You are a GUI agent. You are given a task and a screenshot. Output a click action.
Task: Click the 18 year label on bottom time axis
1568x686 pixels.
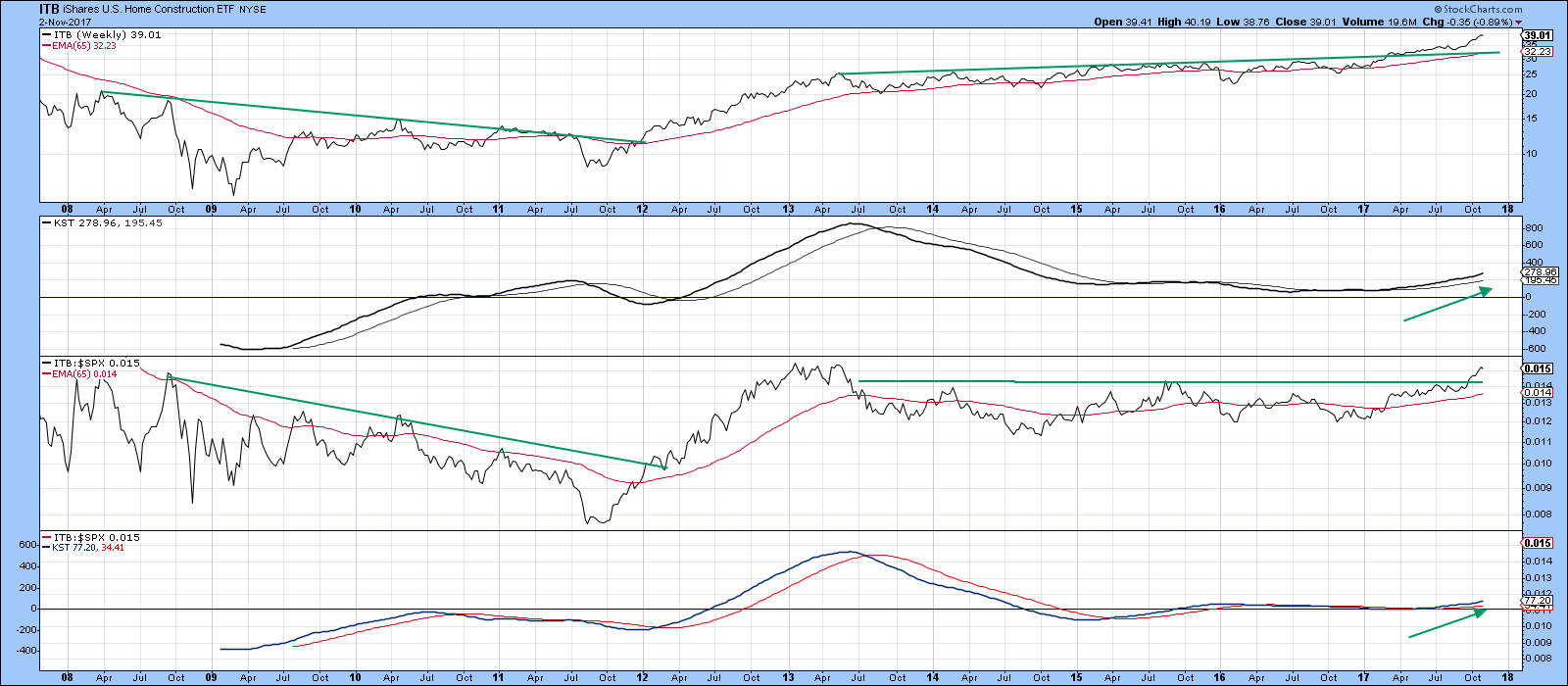[x=1510, y=677]
